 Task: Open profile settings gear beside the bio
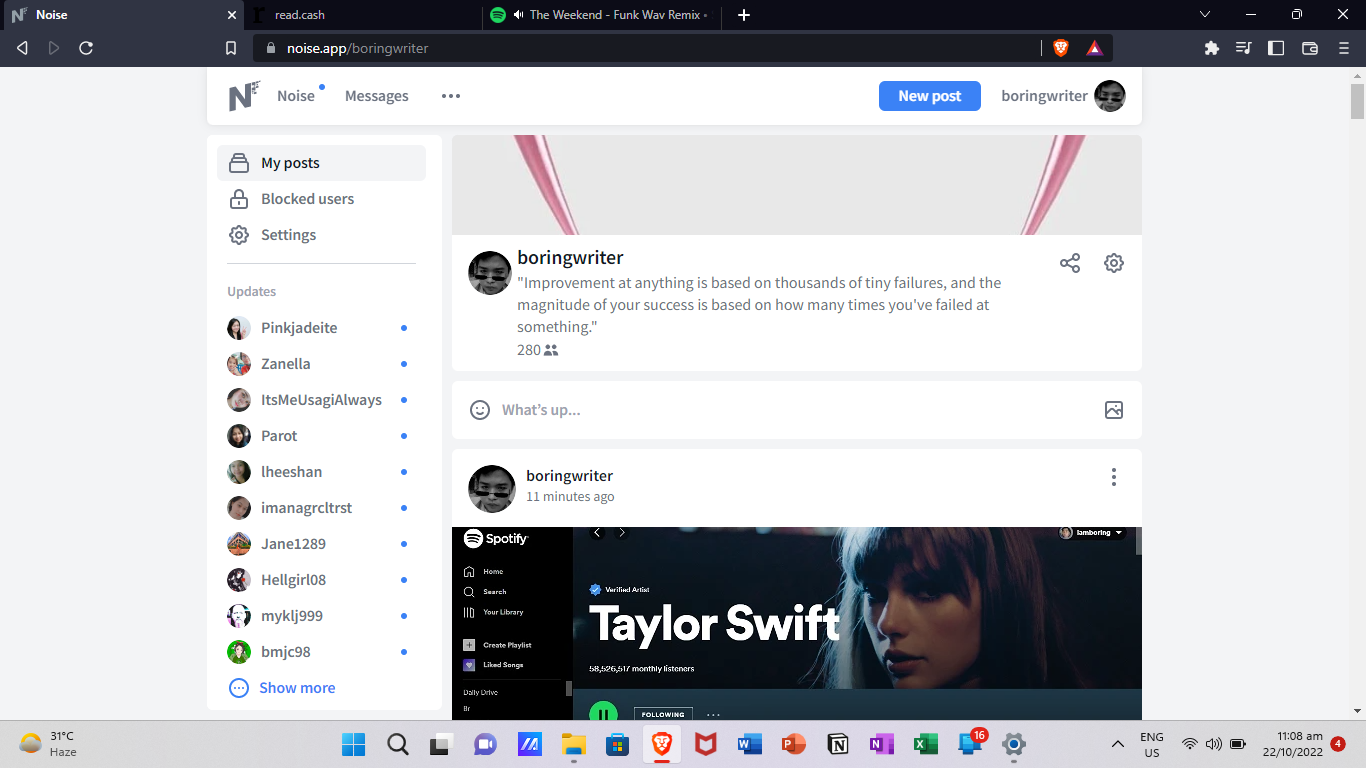coord(1114,263)
